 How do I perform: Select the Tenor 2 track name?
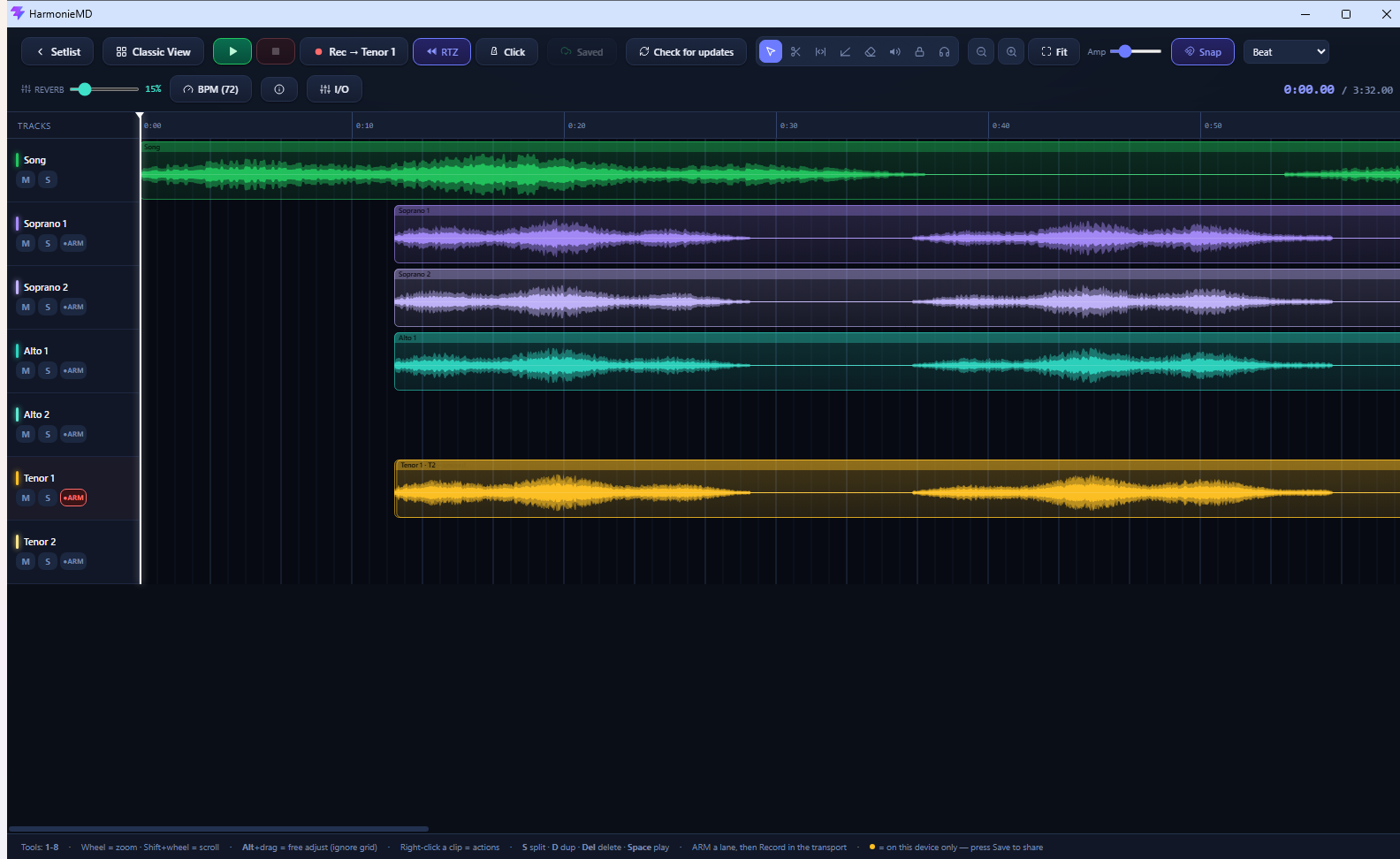[x=40, y=542]
